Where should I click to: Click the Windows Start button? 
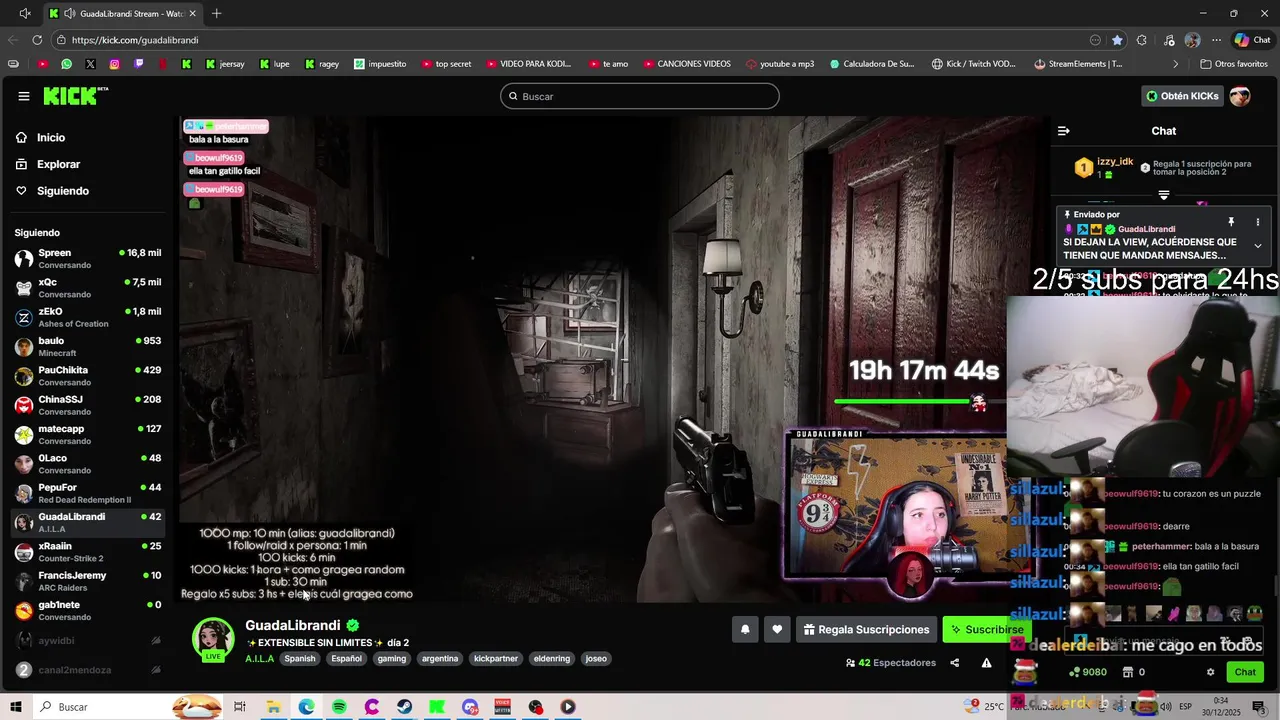tap(16, 707)
